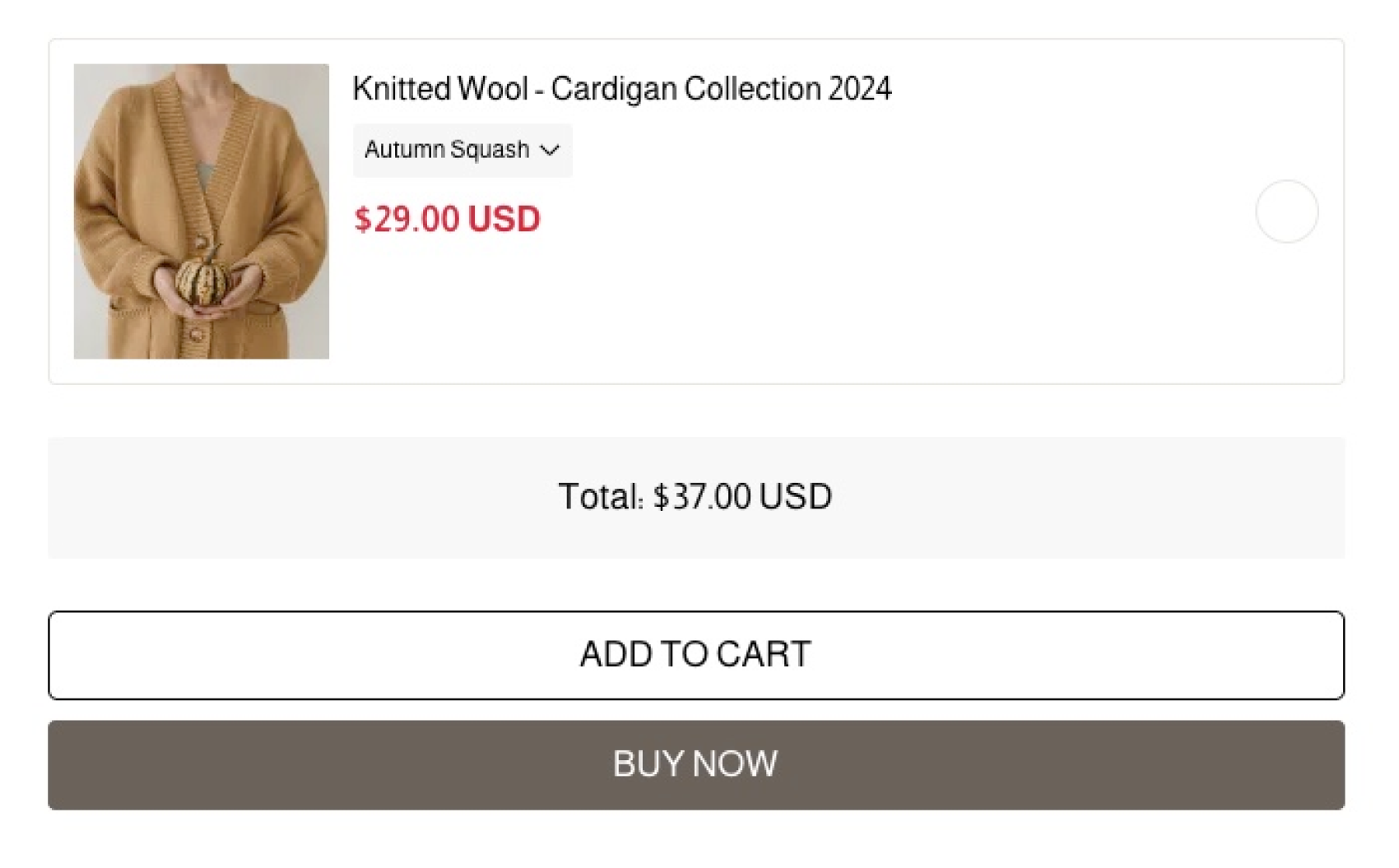Click the red $29.00 USD price
The width and height of the screenshot is (1399, 868).
[447, 219]
